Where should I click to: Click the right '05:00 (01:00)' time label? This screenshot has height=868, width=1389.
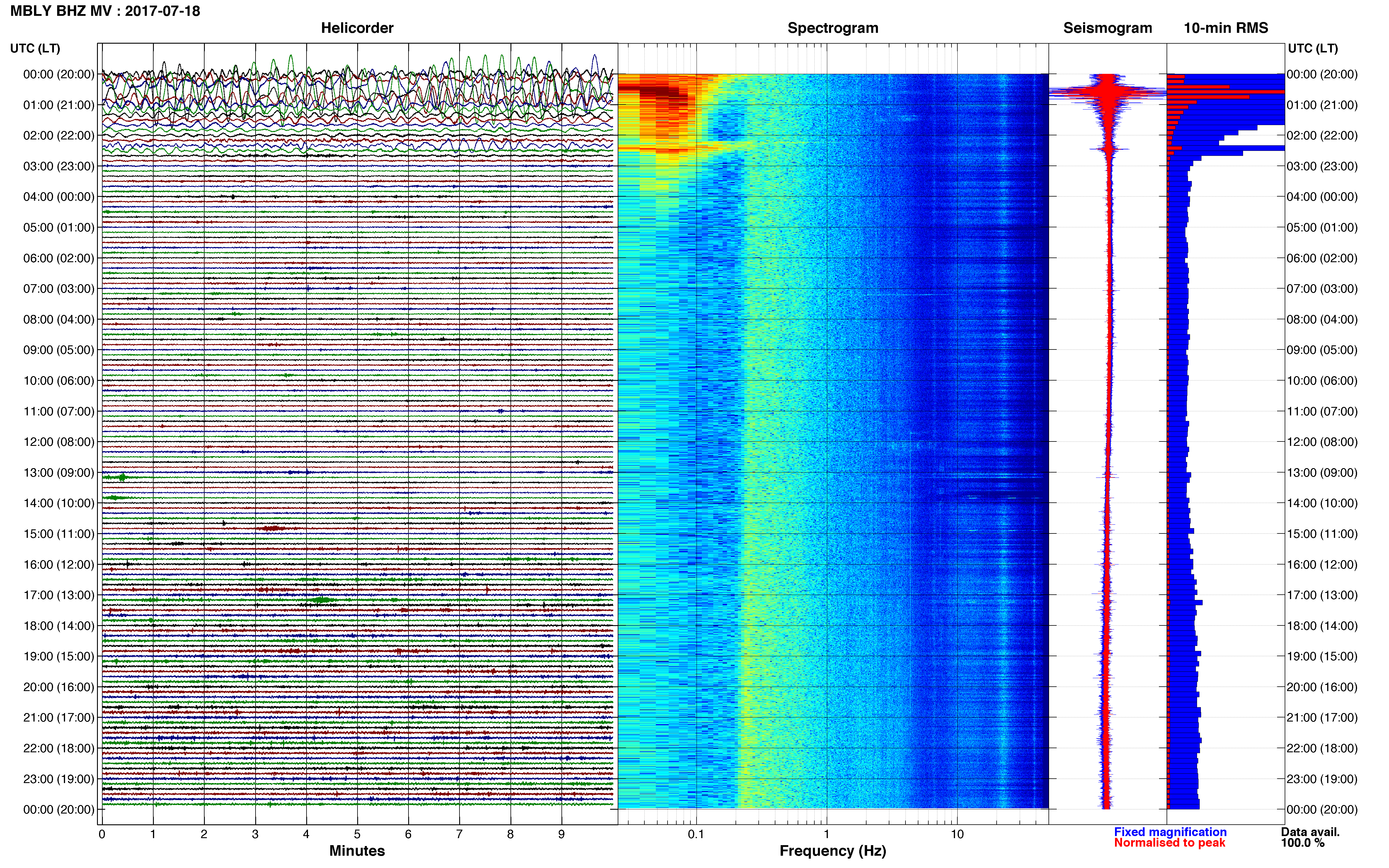click(x=1322, y=227)
